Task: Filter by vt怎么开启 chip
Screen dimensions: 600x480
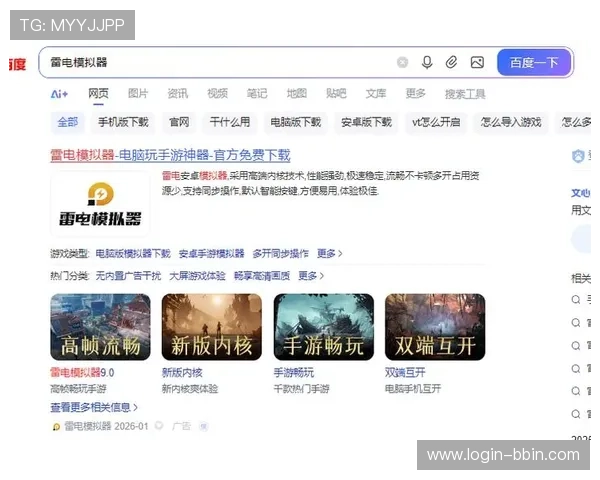Action: (x=436, y=122)
